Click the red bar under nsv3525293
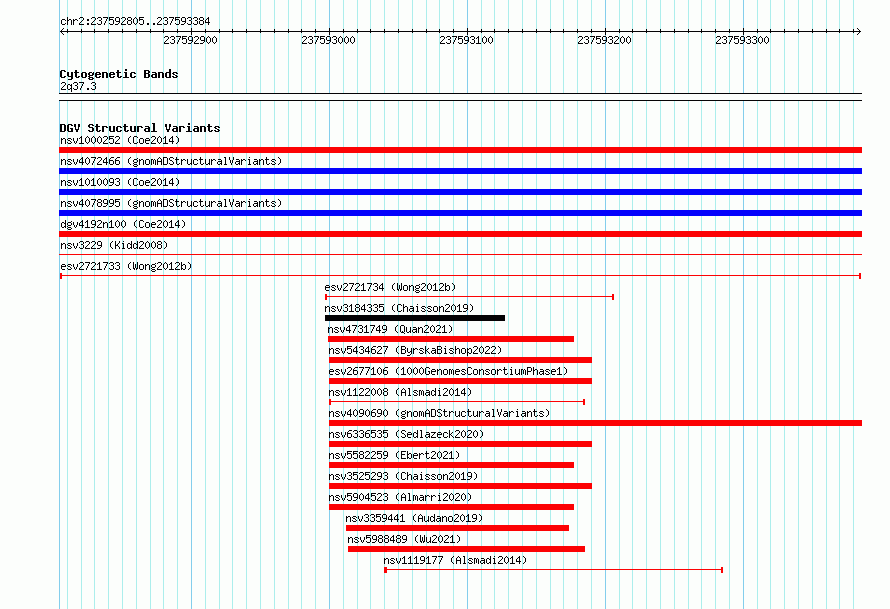Viewport: 890px width, 609px height. click(460, 486)
